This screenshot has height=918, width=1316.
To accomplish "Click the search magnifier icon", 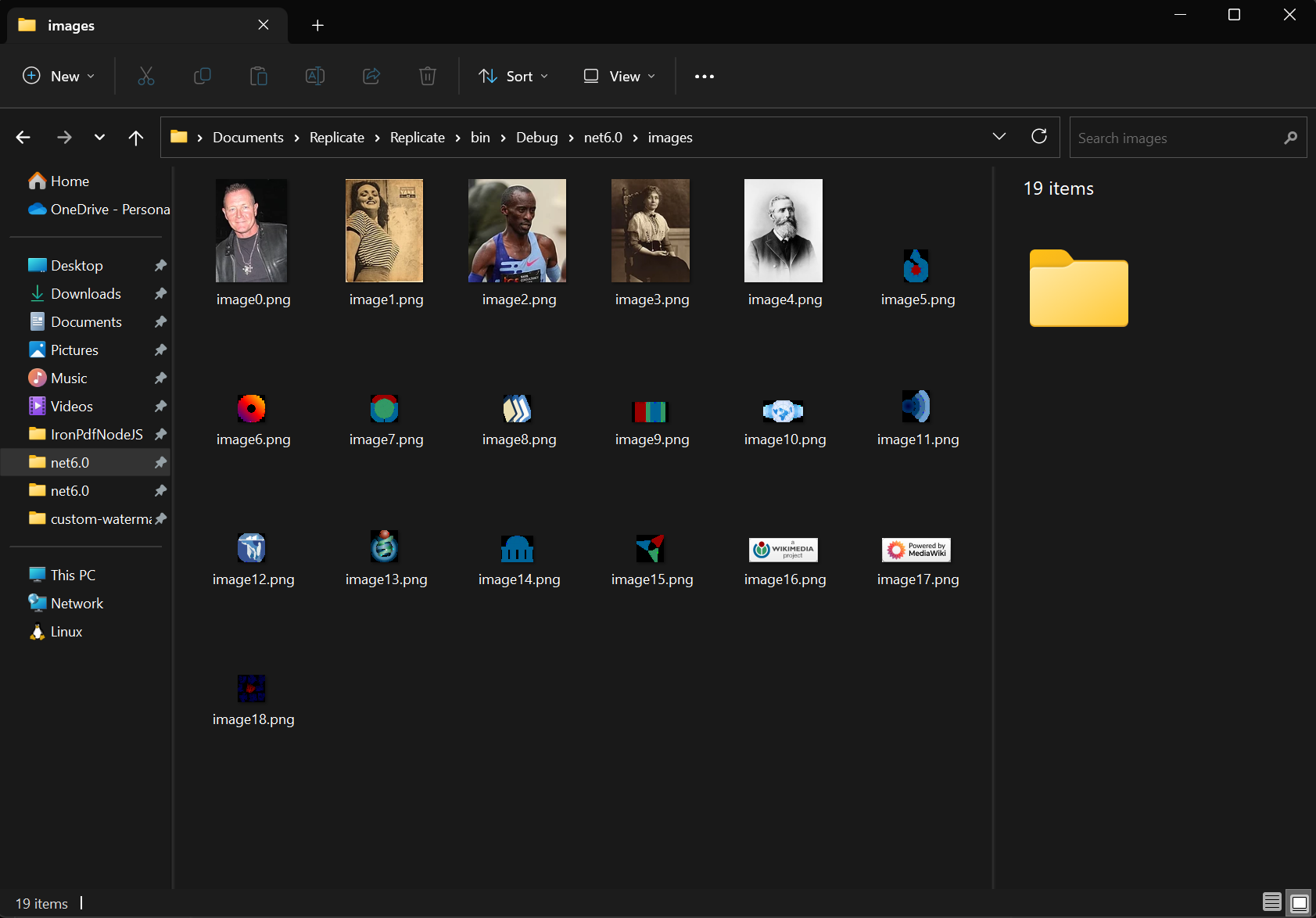I will (1290, 138).
